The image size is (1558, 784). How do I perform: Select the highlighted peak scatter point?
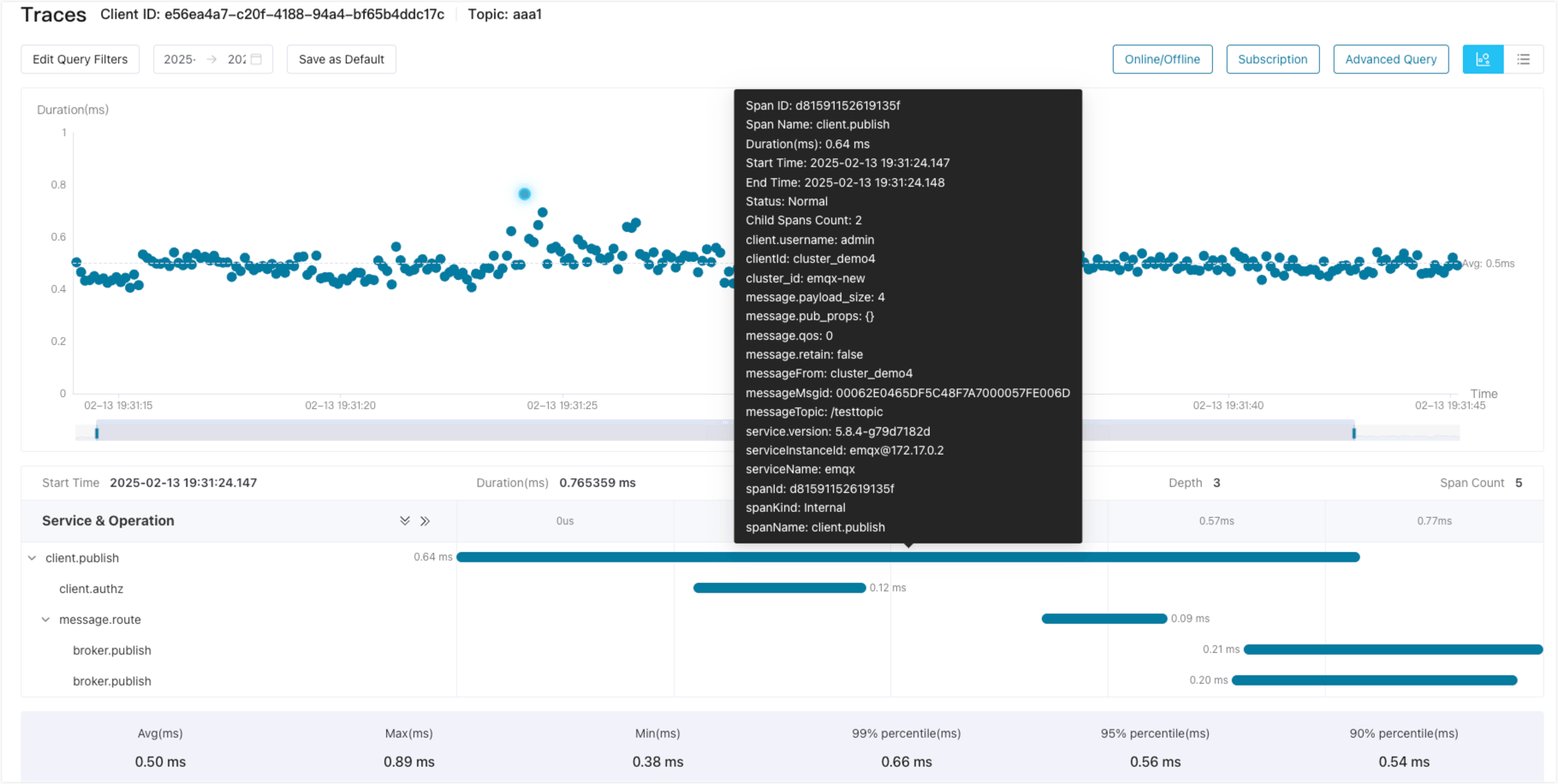coord(525,194)
